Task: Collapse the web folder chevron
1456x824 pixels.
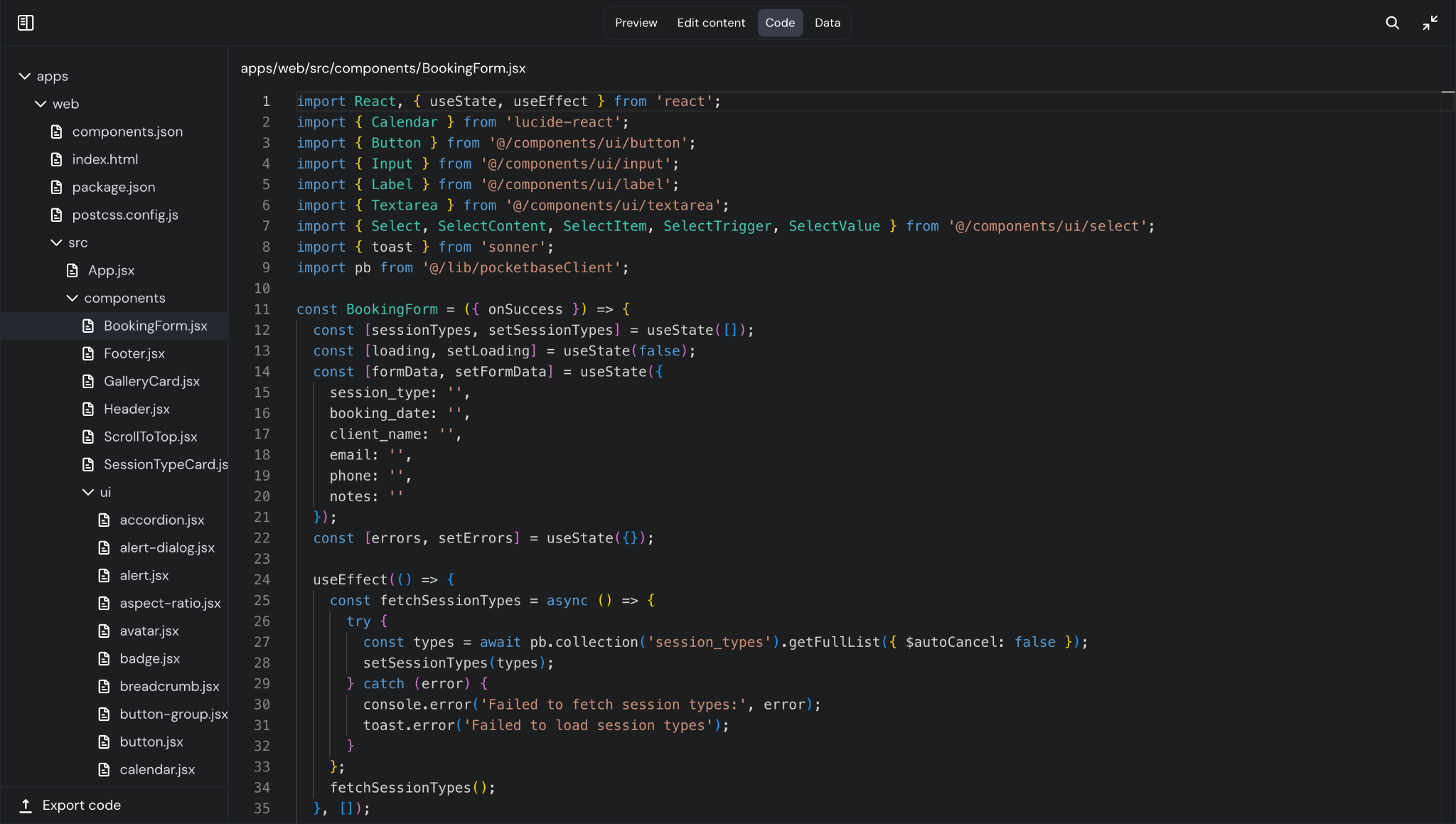Action: pos(41,104)
